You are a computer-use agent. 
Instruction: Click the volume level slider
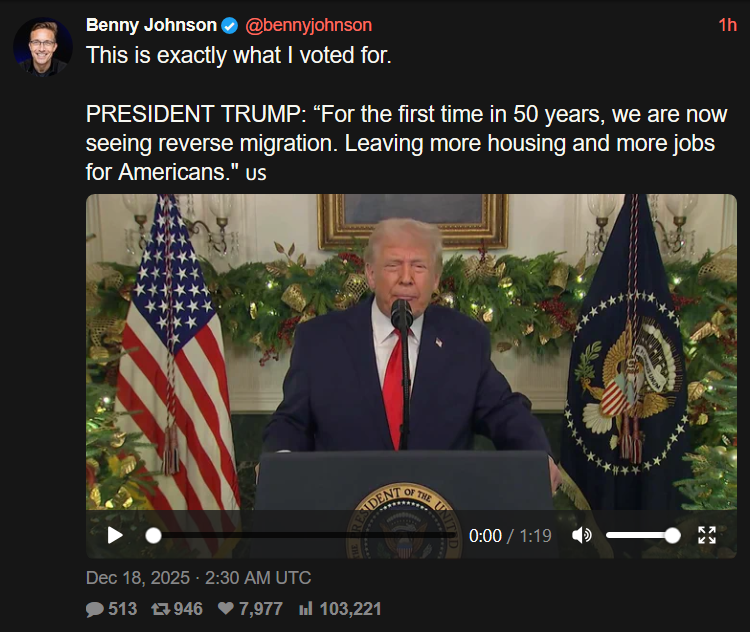[640, 535]
